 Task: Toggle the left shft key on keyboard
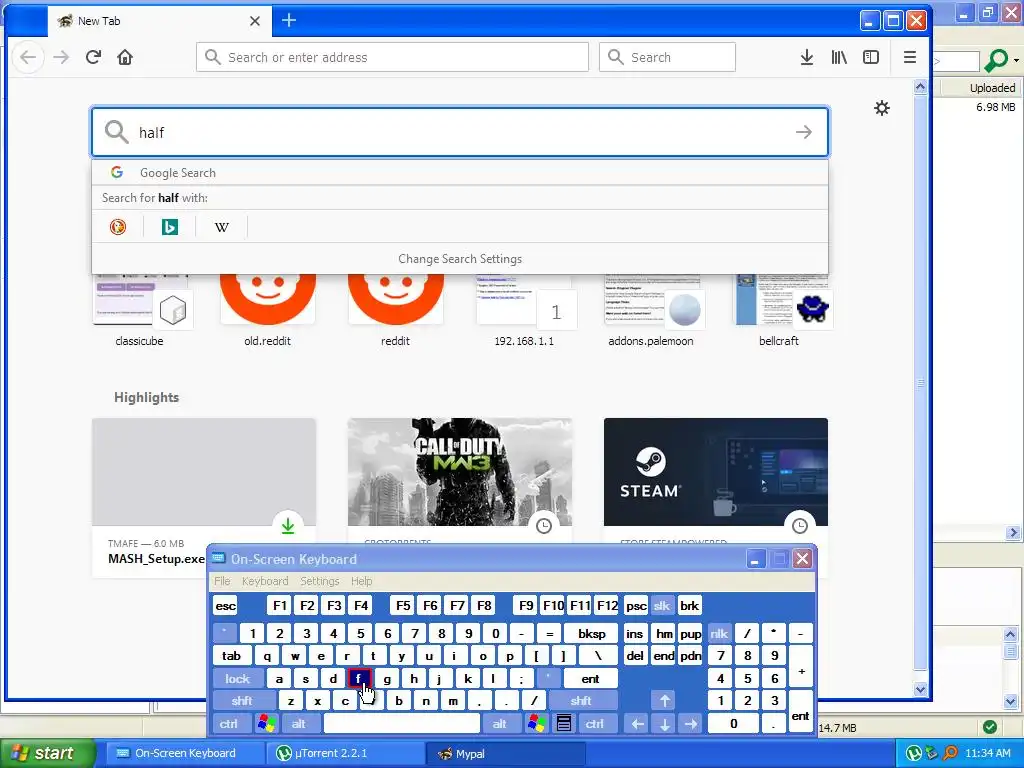coord(242,701)
